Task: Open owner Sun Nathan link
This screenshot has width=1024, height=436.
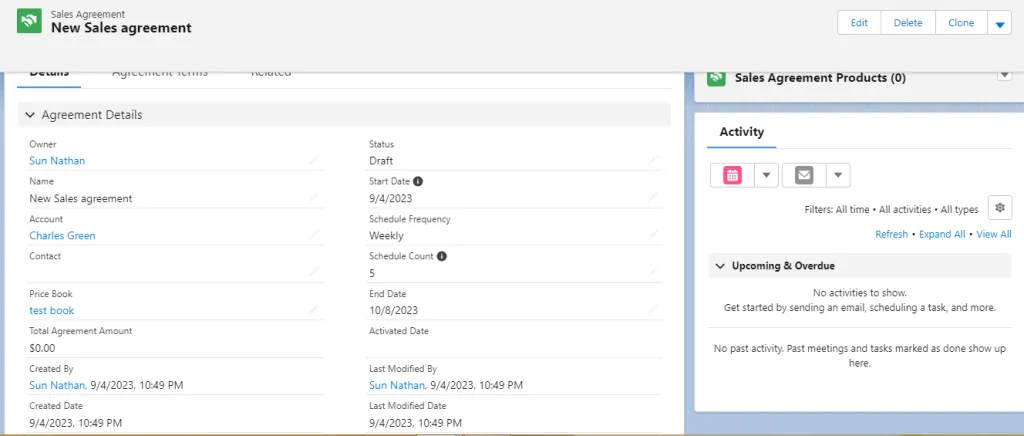Action: [x=57, y=161]
